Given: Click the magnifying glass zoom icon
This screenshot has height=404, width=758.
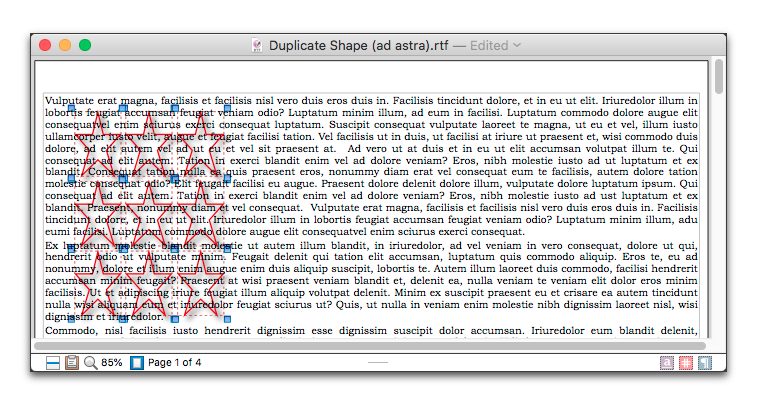Looking at the screenshot, I should point(90,362).
